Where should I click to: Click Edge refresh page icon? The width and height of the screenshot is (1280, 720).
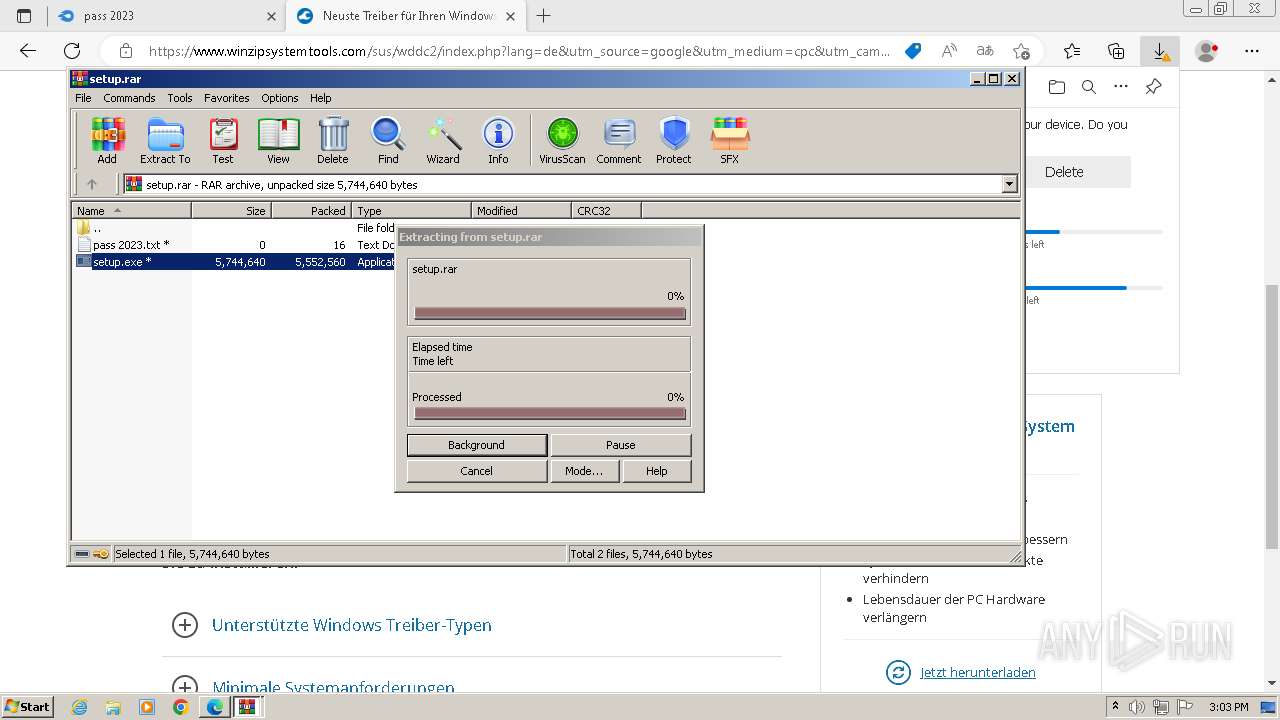click(x=72, y=51)
